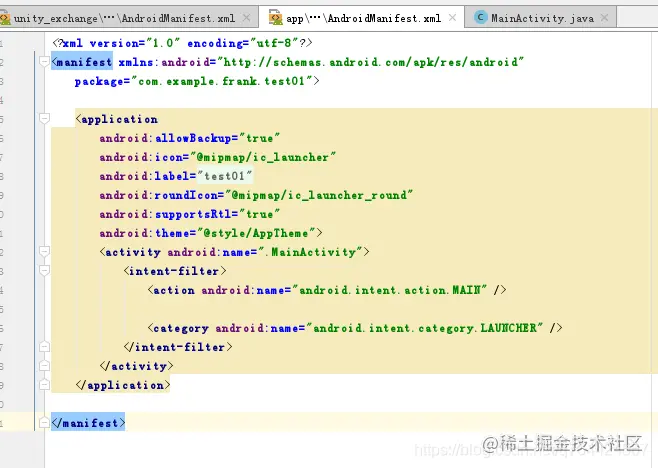Close the MainActivity.java tab
Screen dimensions: 658x468
tap(604, 18)
